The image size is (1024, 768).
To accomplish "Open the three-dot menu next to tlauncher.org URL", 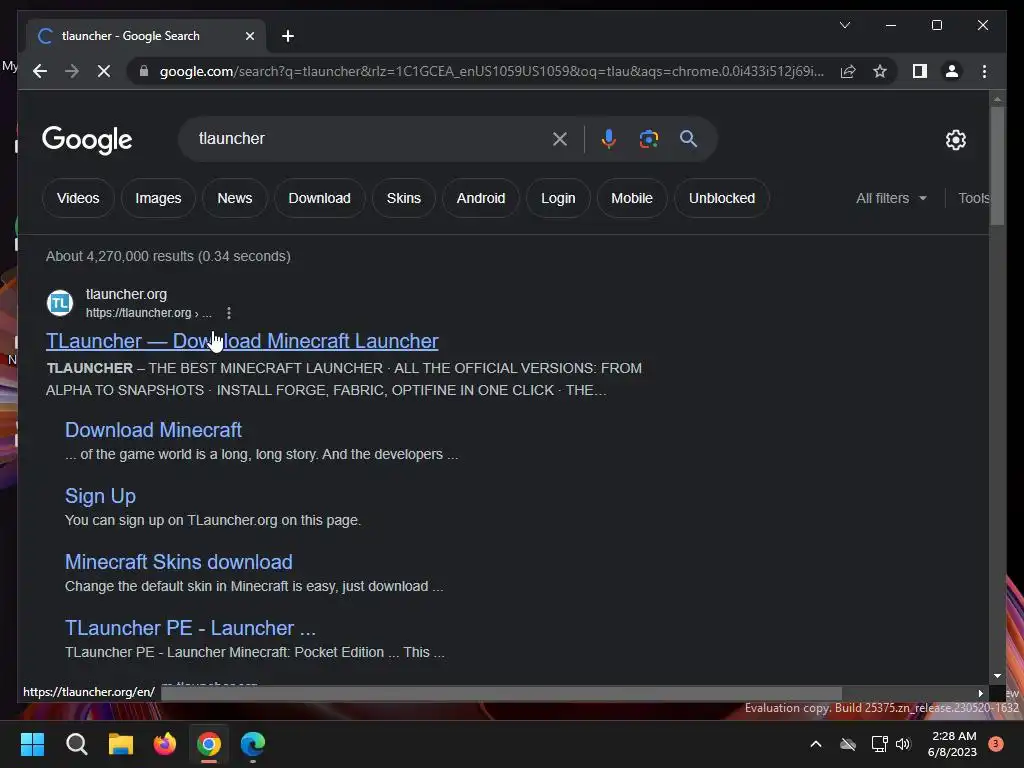I will tap(229, 313).
